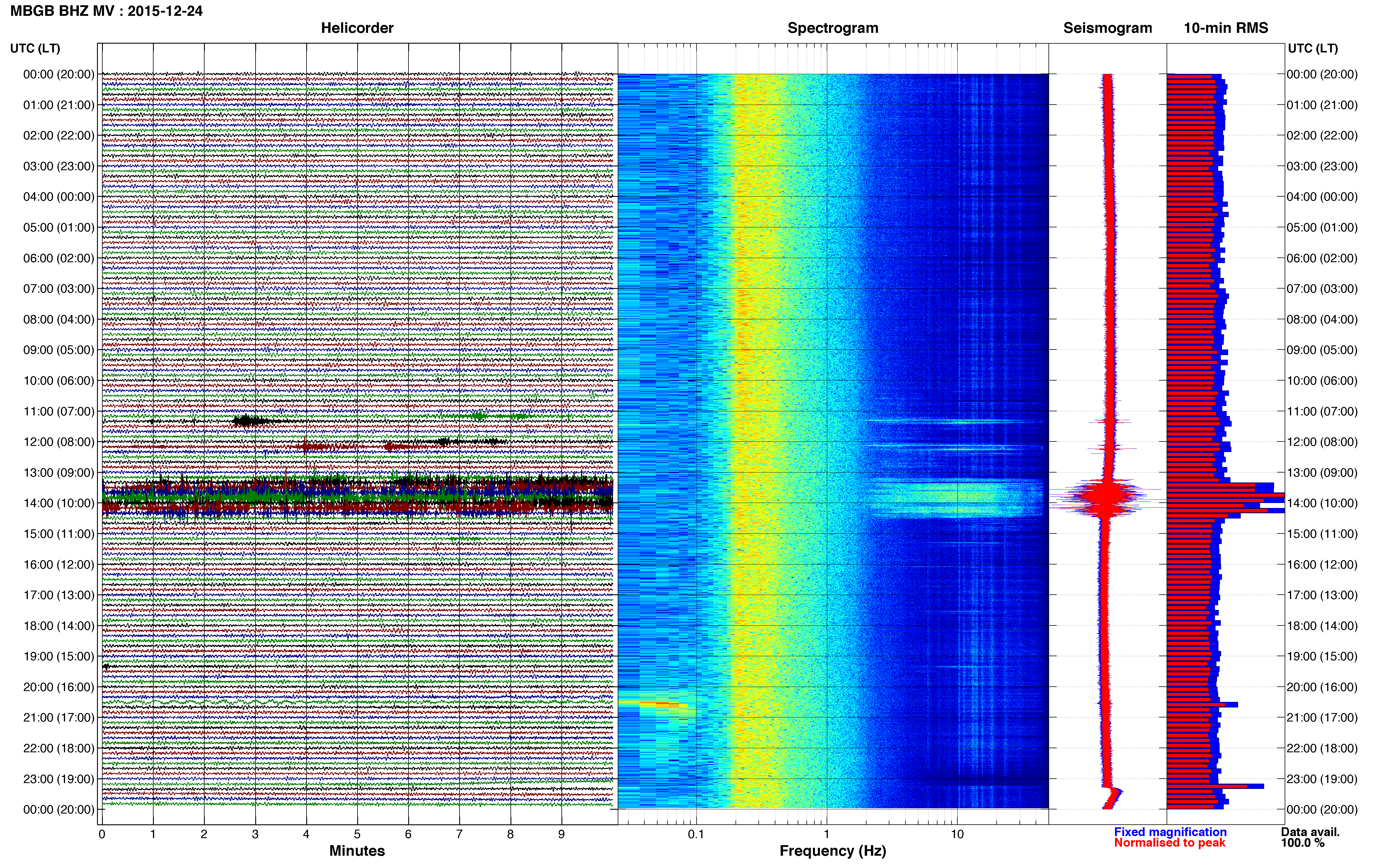The image size is (1389, 868).
Task: Click RMS-side time label '19:00 (15:00)'
Action: pos(1322,656)
